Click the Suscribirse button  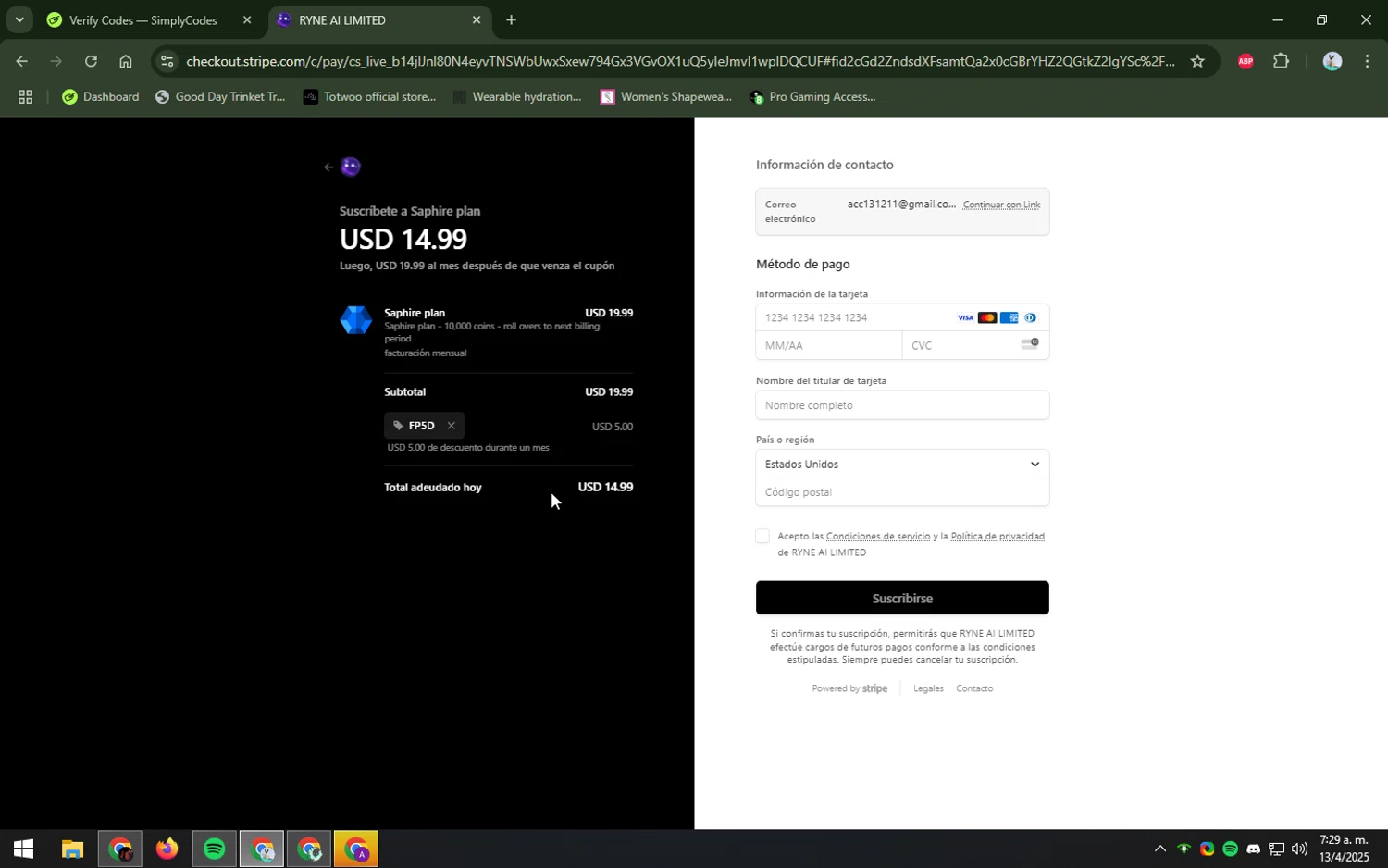(x=902, y=599)
